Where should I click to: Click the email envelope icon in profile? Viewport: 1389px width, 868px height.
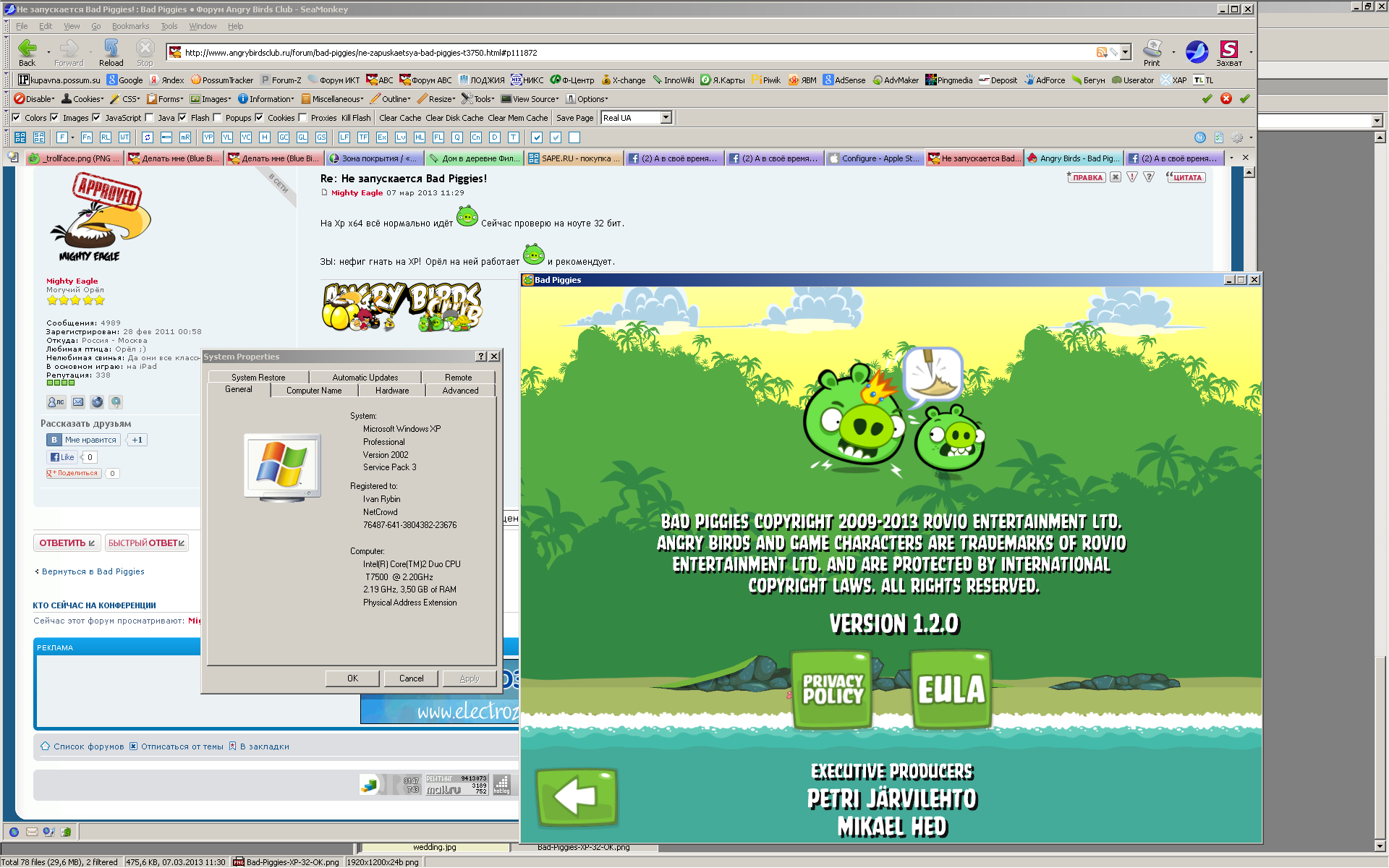78,402
